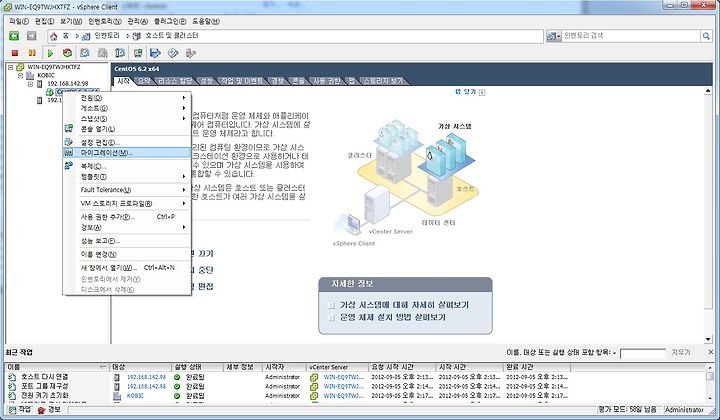Click the floppy drive connect toolbar icon
Screen dimensions: 720x420
coord(155,53)
